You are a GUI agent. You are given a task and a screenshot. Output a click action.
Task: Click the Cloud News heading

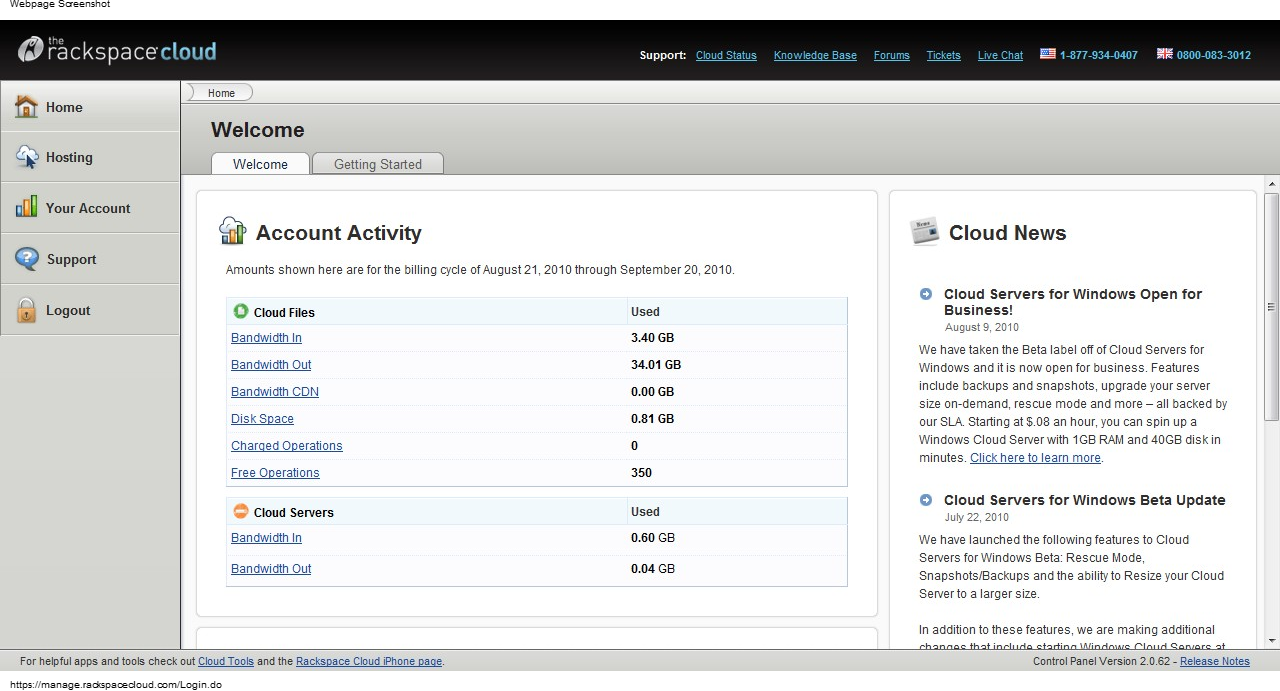pyautogui.click(x=1007, y=233)
